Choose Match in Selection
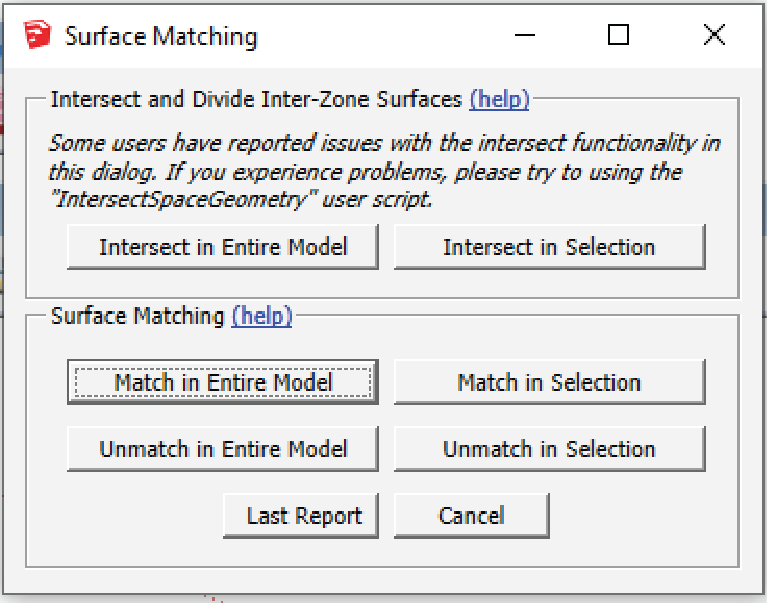The width and height of the screenshot is (767, 603). point(549,382)
